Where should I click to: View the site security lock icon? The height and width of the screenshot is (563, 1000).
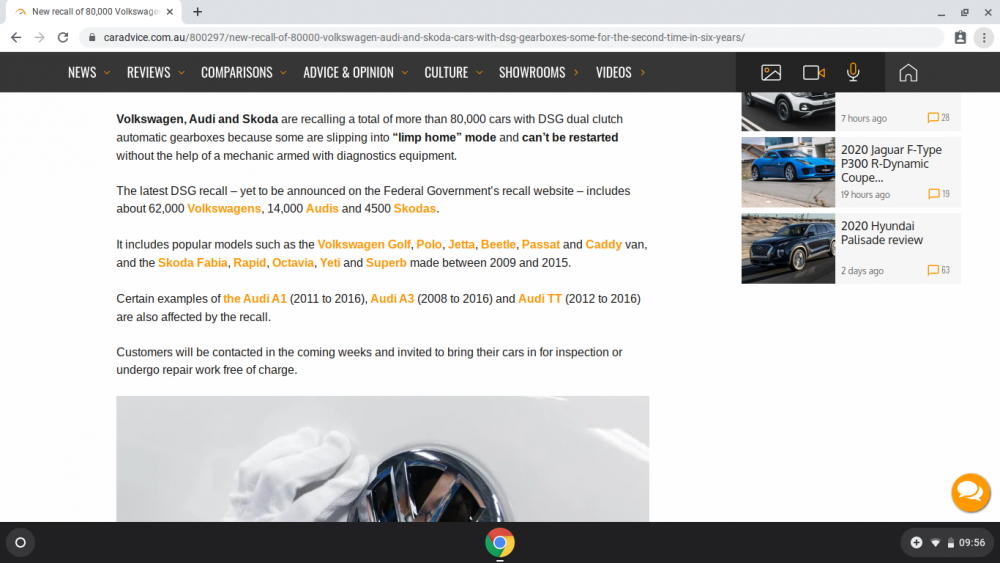(x=92, y=38)
